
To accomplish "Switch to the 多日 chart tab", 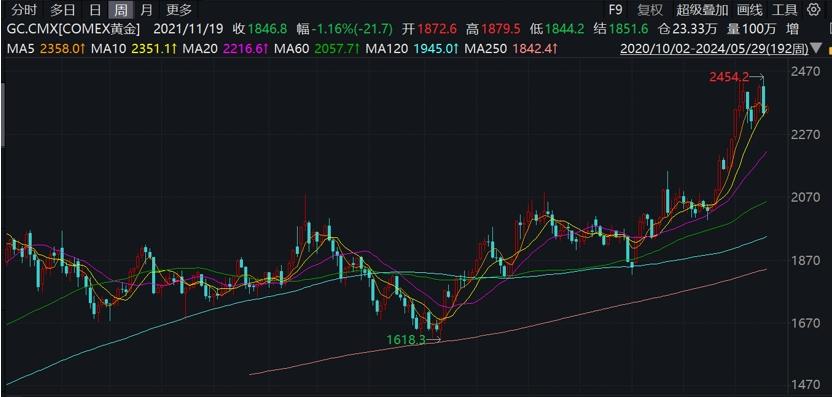I will point(63,10).
